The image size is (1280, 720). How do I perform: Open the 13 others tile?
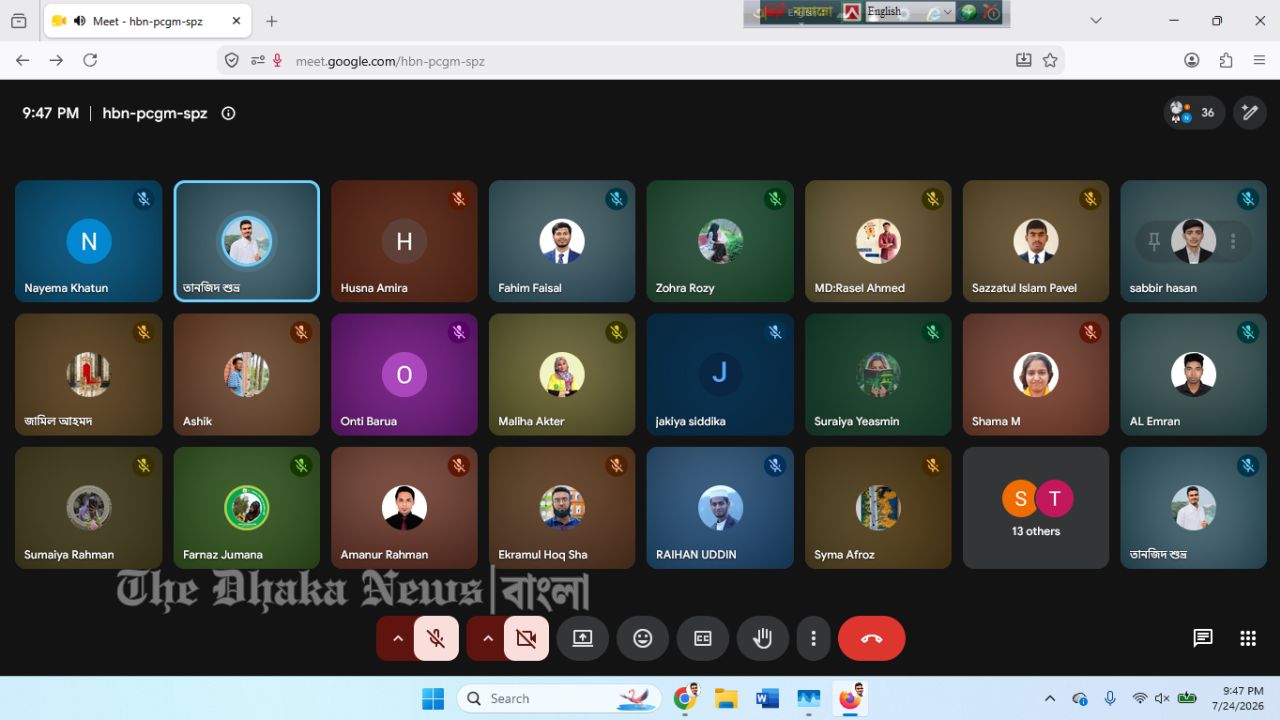tap(1036, 508)
